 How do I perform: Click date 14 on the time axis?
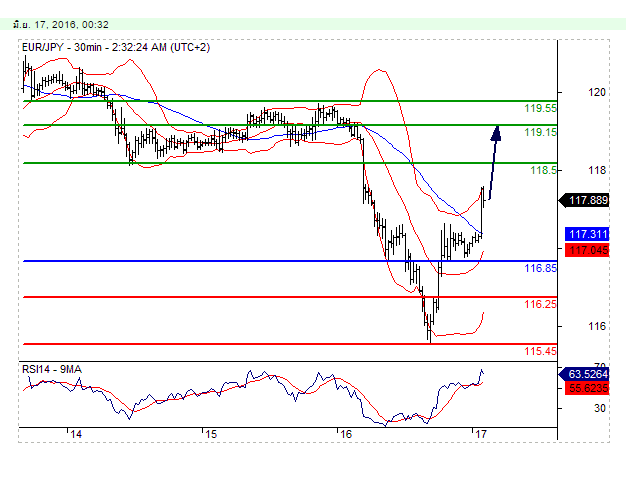pyautogui.click(x=75, y=435)
